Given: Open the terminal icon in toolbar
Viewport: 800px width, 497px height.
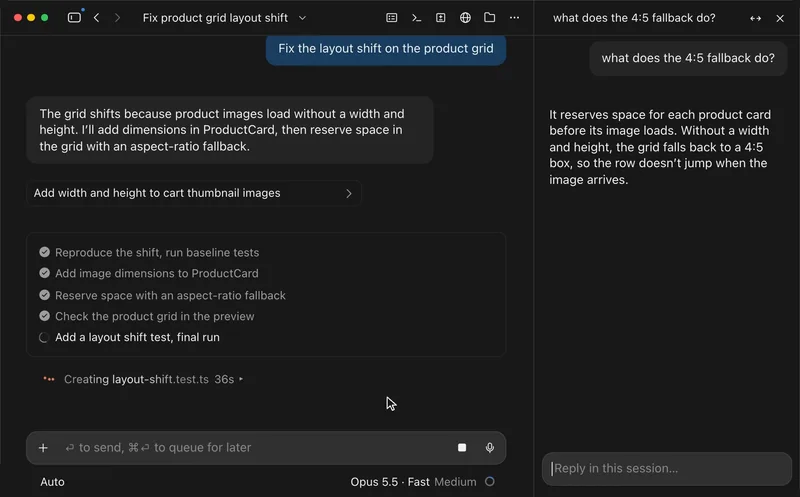Looking at the screenshot, I should click(416, 17).
